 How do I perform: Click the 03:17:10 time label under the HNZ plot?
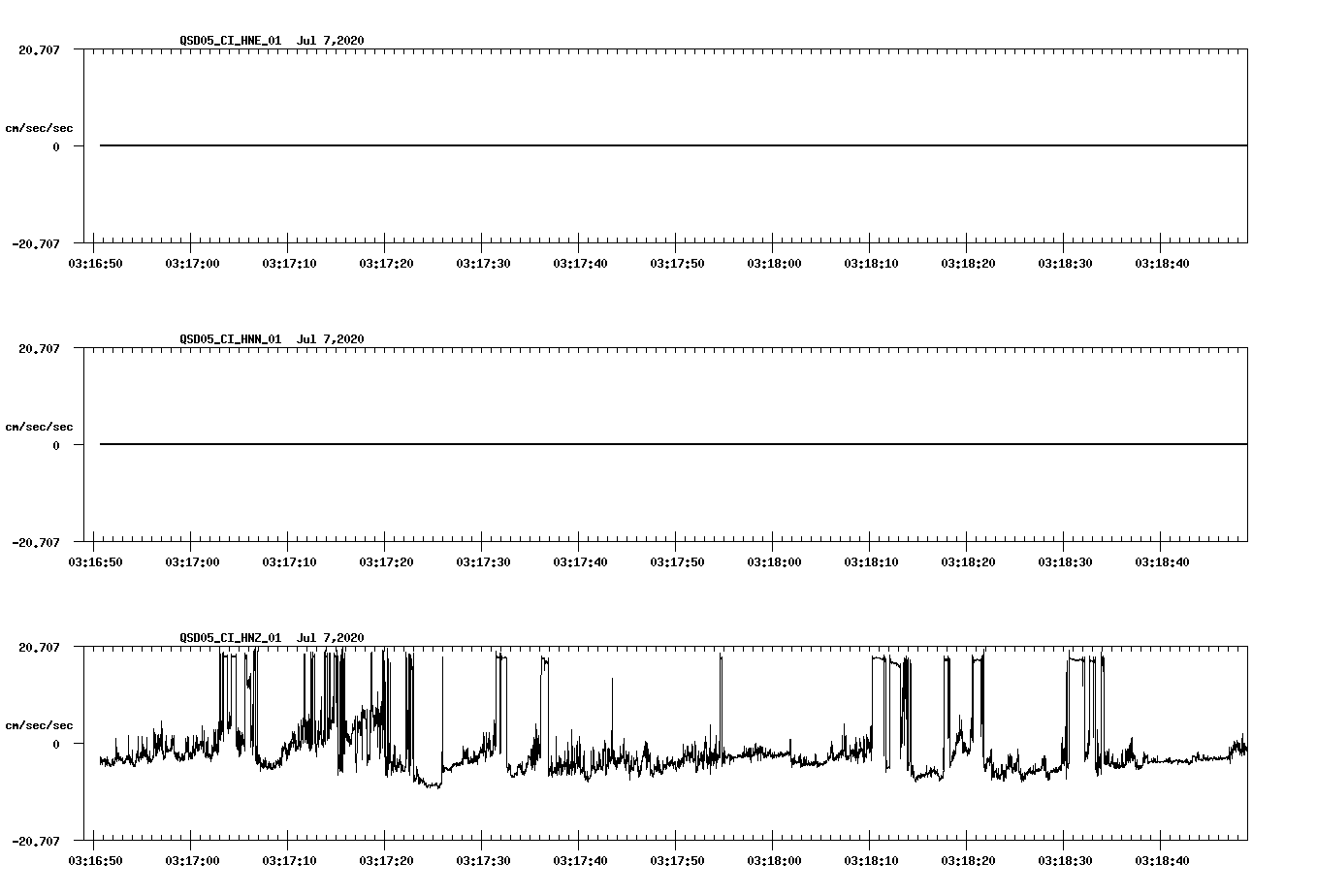tap(289, 860)
